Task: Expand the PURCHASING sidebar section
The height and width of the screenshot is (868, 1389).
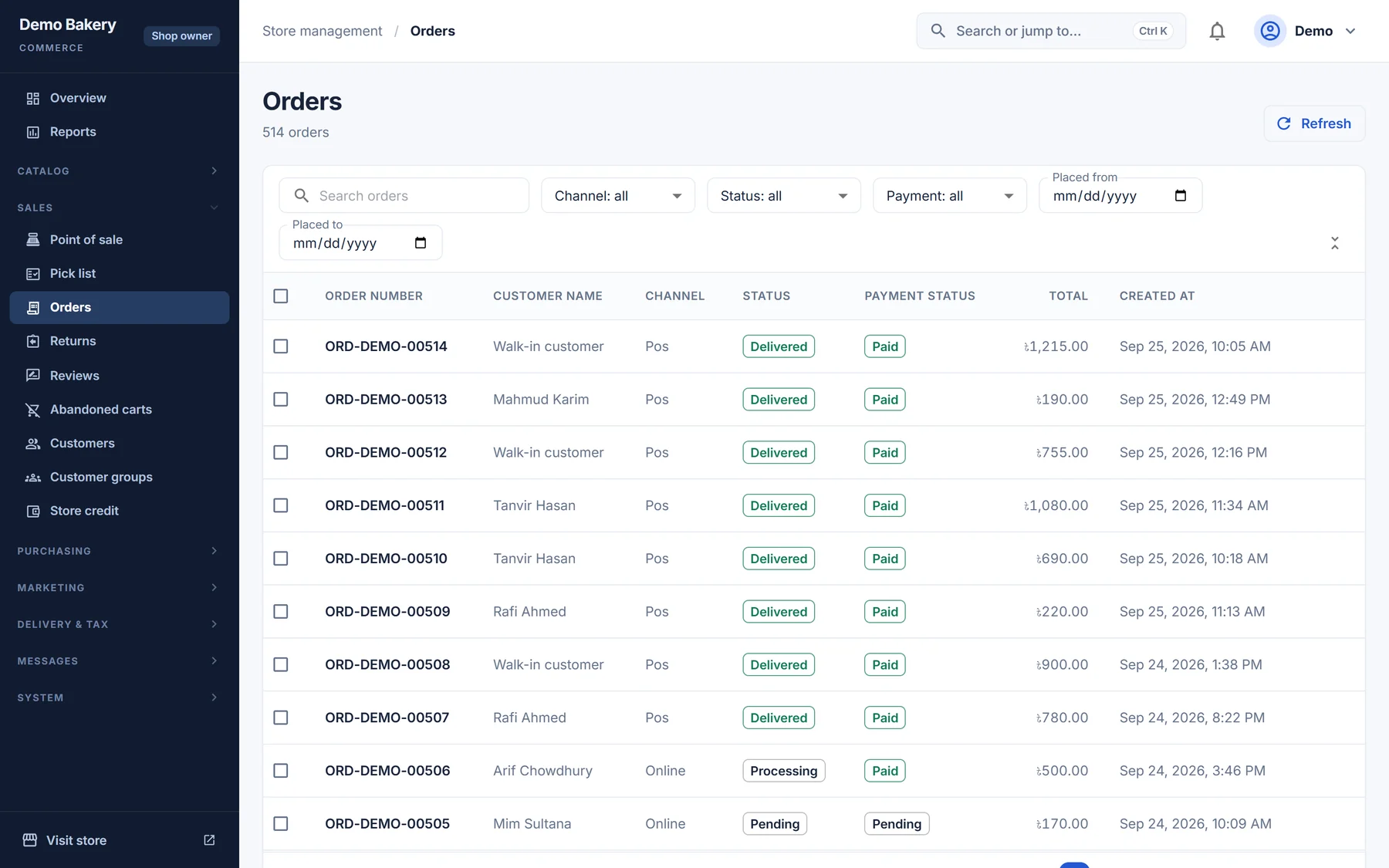Action: [120, 551]
